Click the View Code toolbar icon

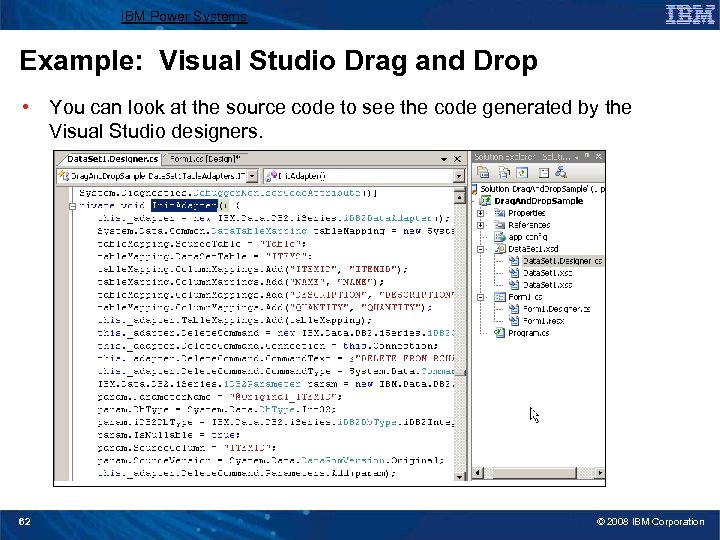(544, 173)
